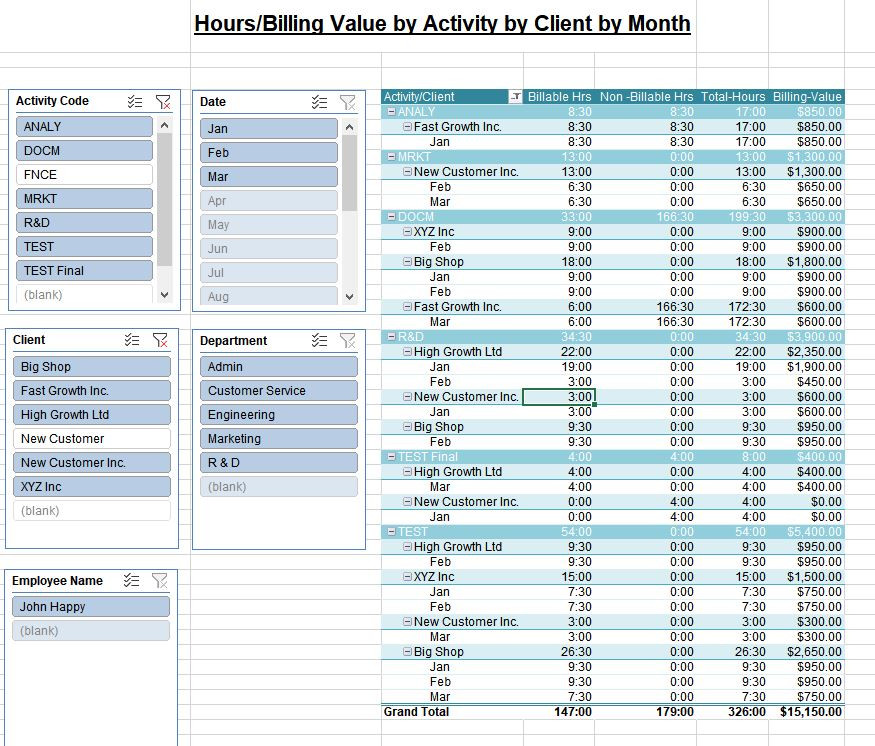
Task: Toggle the FNCE item in Activity Code slicer
Action: 84,174
